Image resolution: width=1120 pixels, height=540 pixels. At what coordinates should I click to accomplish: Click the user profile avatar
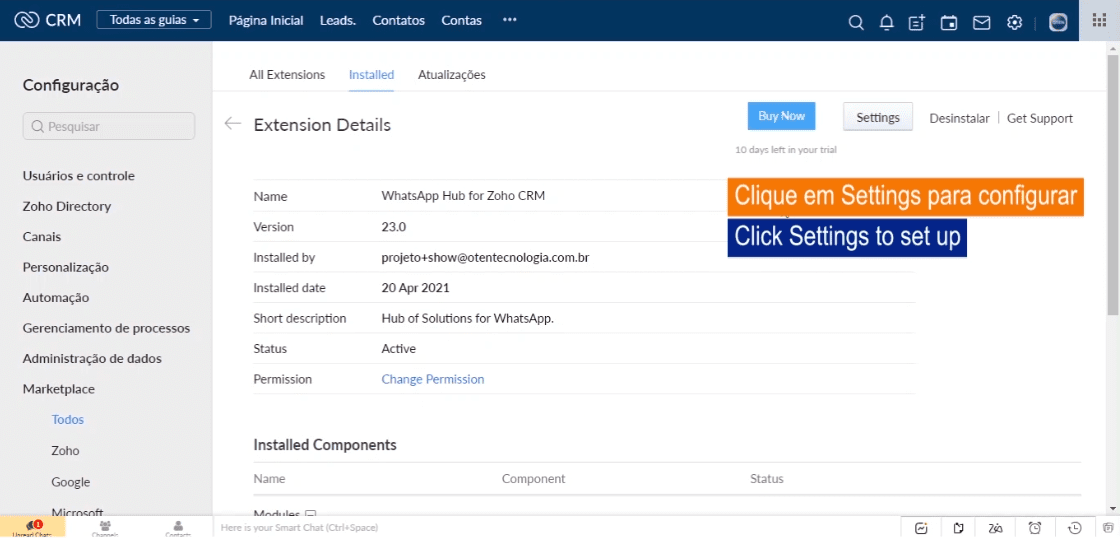[x=1058, y=22]
